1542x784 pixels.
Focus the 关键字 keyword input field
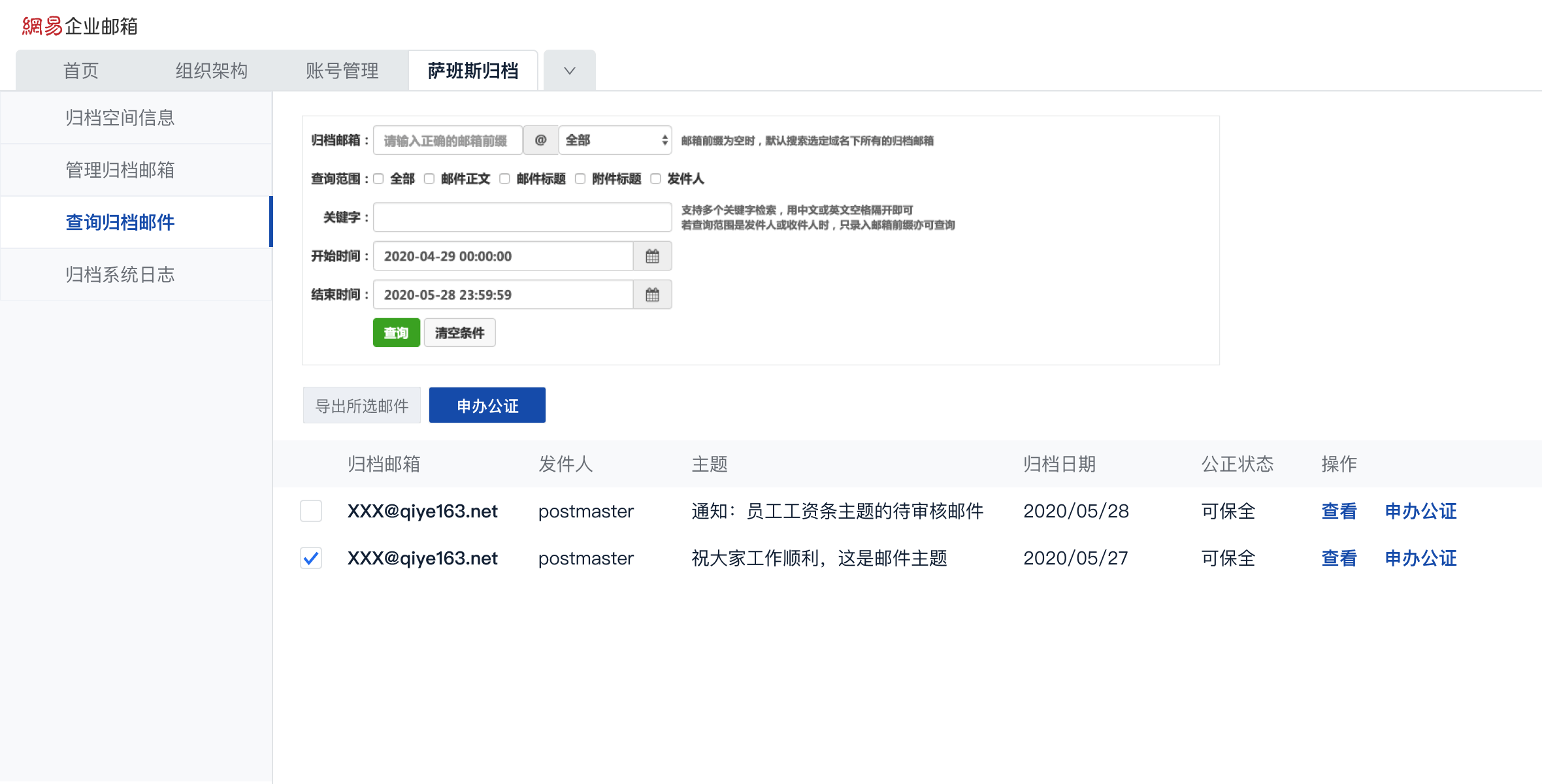click(522, 217)
